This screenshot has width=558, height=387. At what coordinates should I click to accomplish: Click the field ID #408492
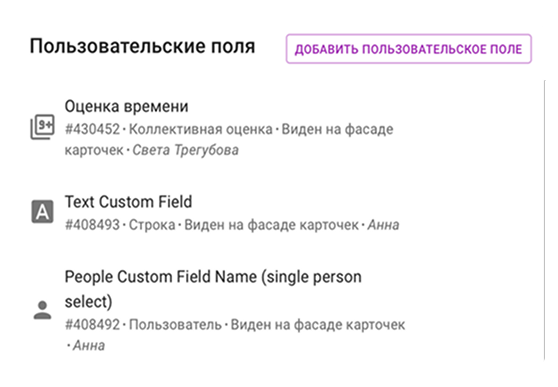click(92, 325)
